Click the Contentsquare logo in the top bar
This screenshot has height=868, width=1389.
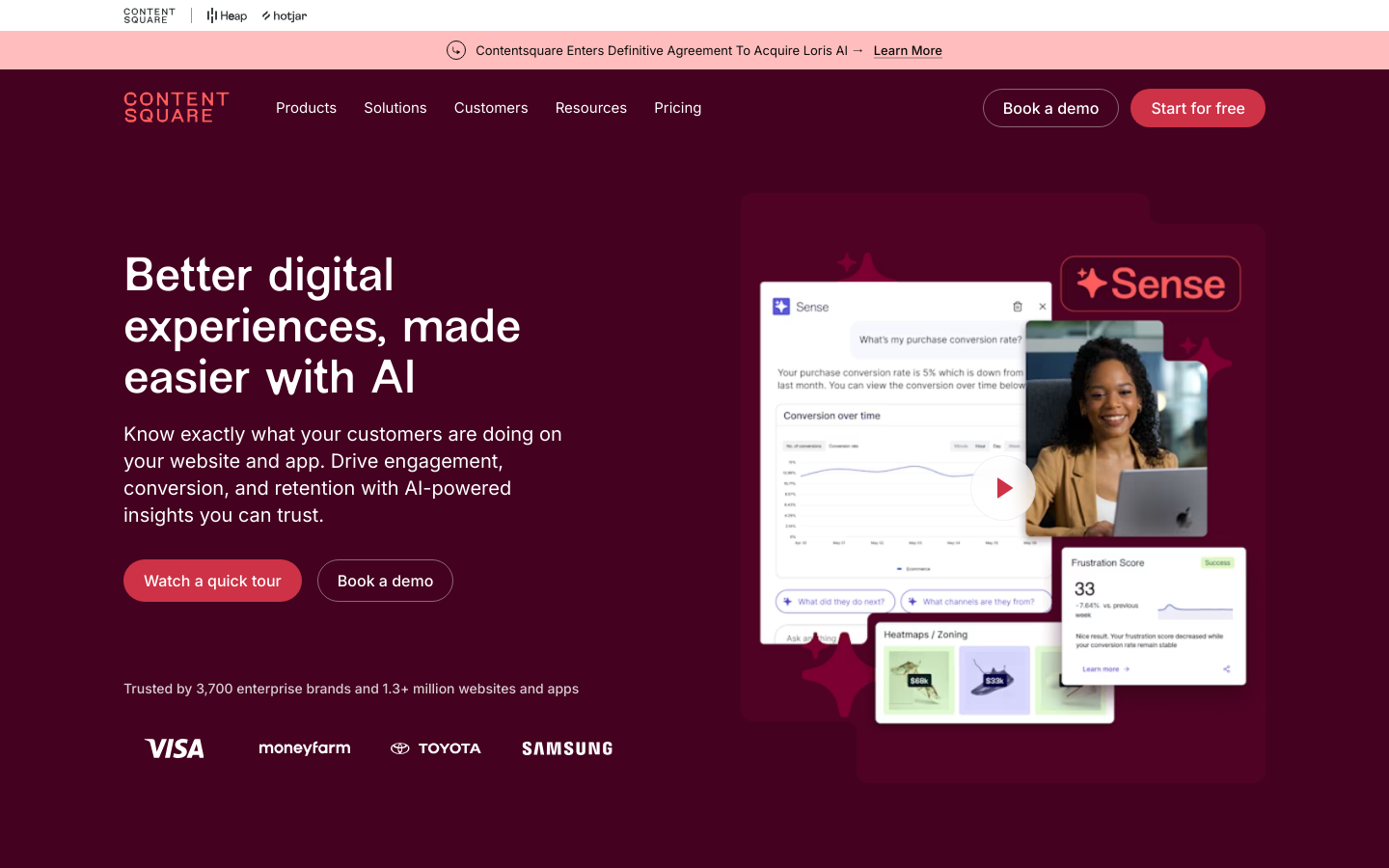pos(150,15)
